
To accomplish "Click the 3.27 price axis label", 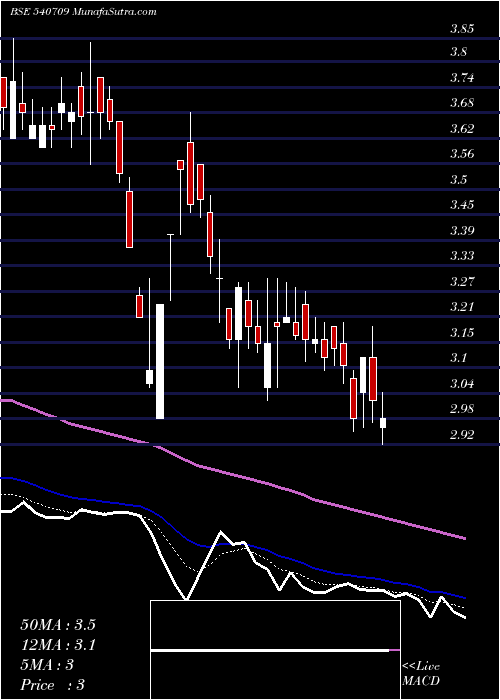I will tap(462, 282).
